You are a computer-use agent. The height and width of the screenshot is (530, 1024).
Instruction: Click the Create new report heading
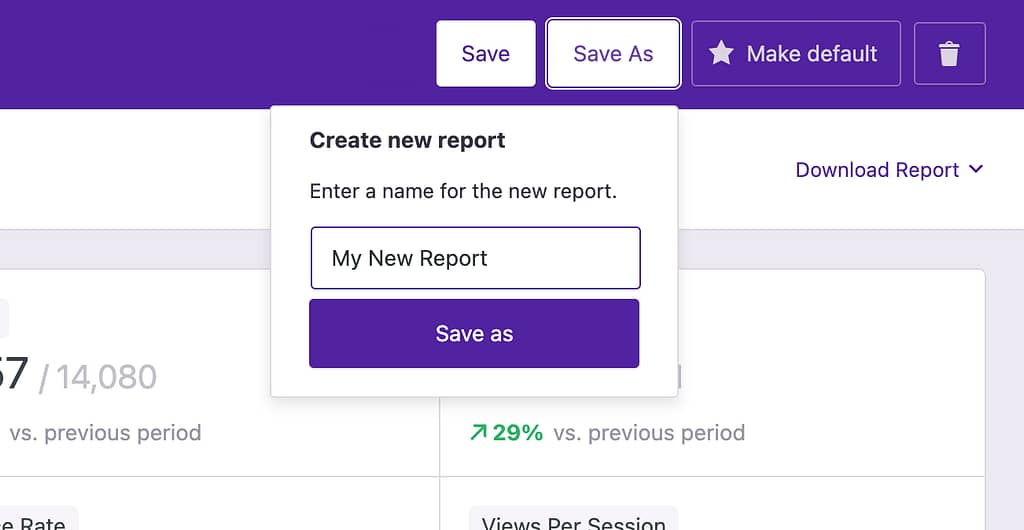(408, 140)
